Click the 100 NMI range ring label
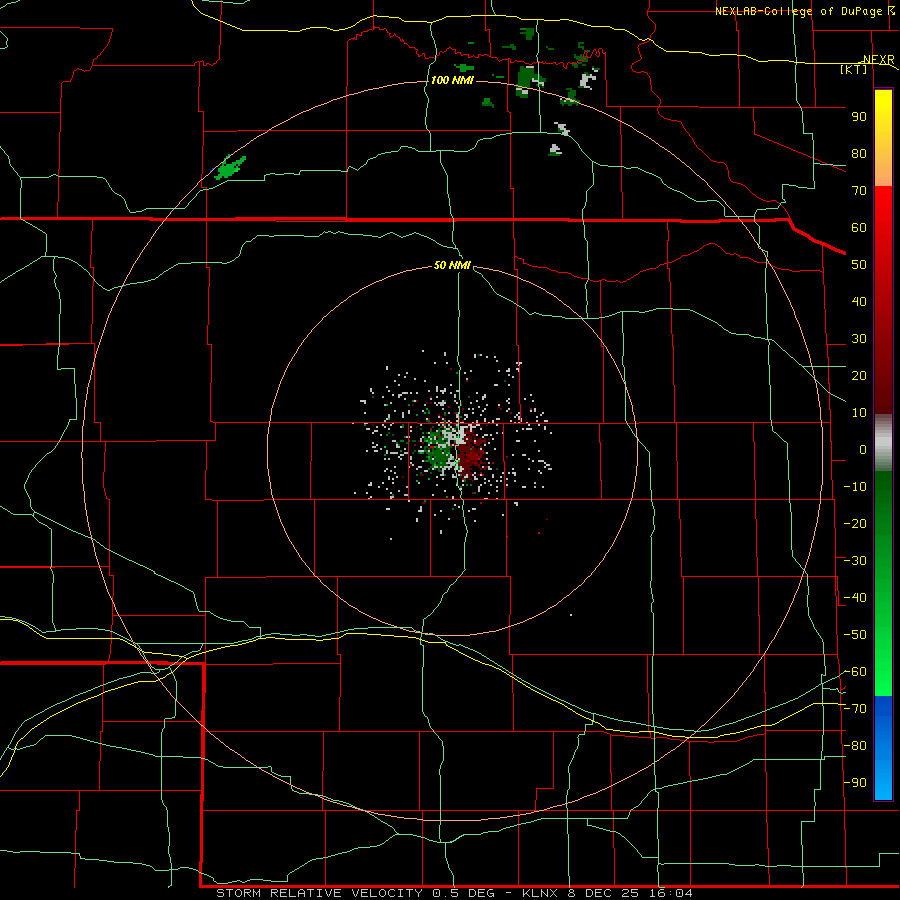This screenshot has height=900, width=900. click(452, 80)
